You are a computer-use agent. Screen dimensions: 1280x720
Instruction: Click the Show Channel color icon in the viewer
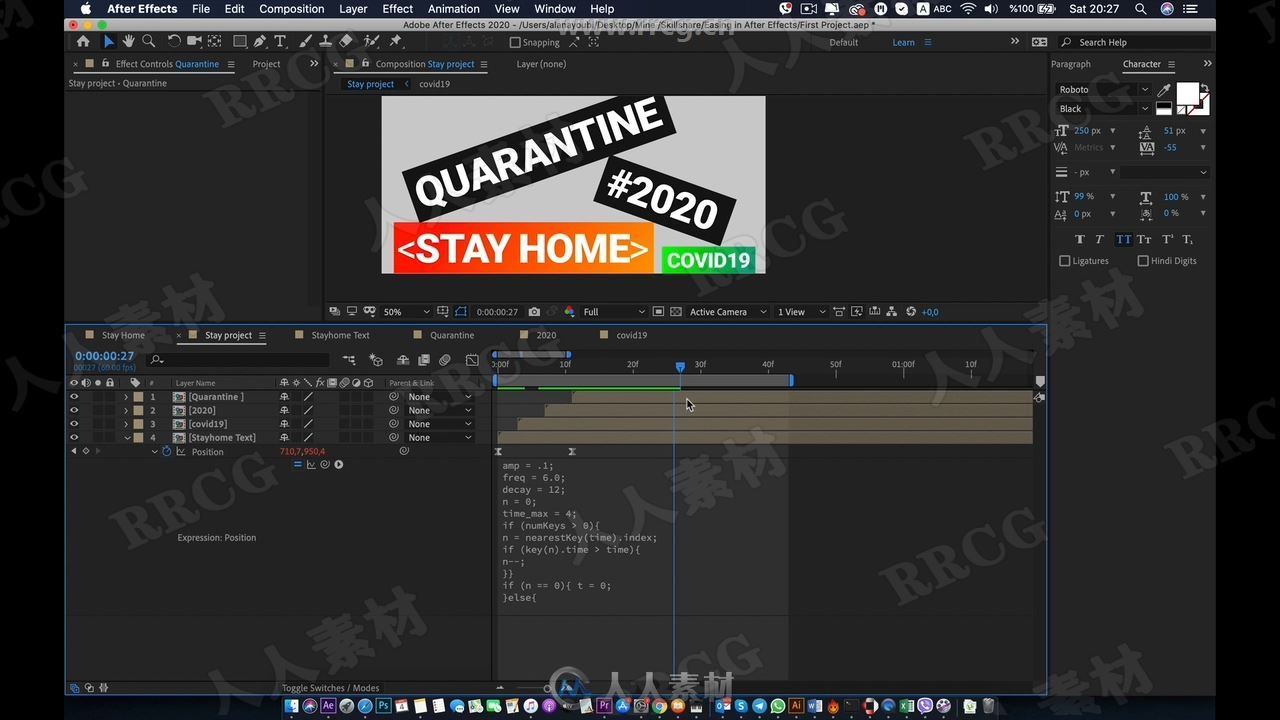(569, 312)
